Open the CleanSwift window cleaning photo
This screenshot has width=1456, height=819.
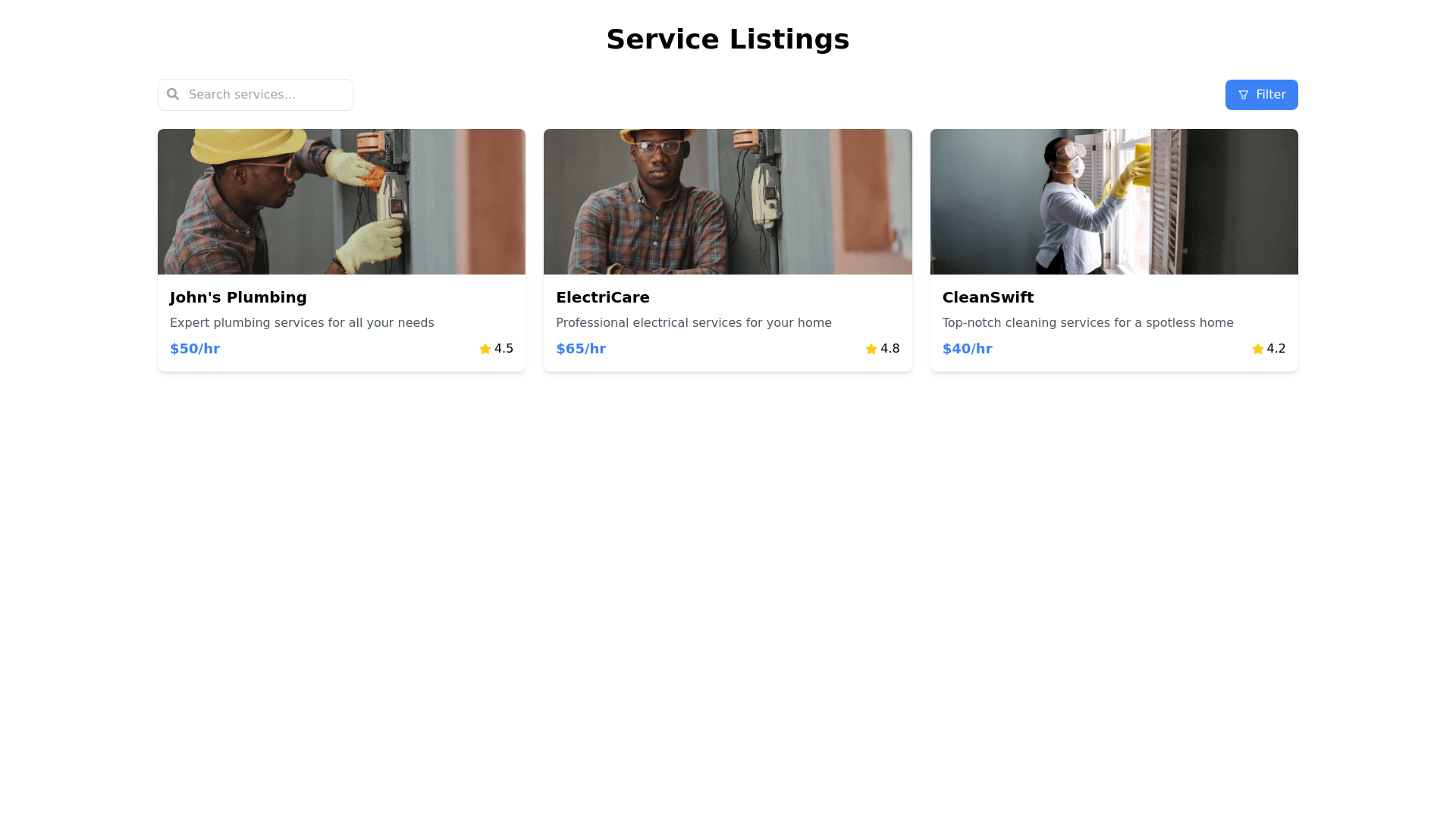pos(1114,202)
